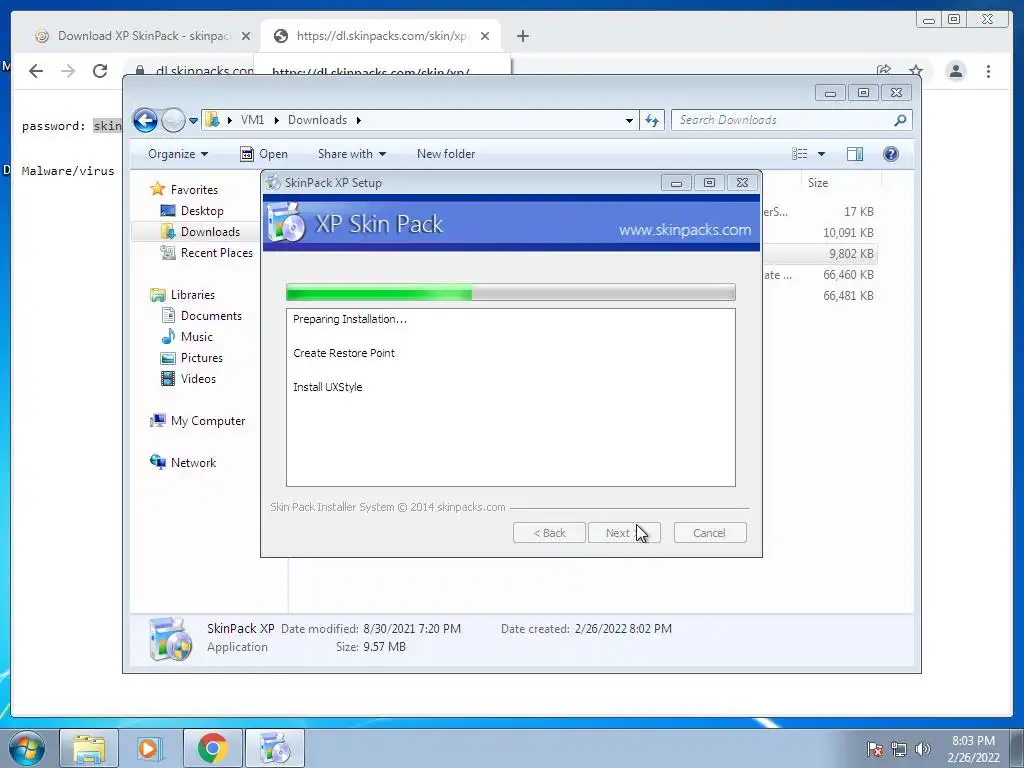Click the XP Skin Pack disc logo

[x=287, y=222]
